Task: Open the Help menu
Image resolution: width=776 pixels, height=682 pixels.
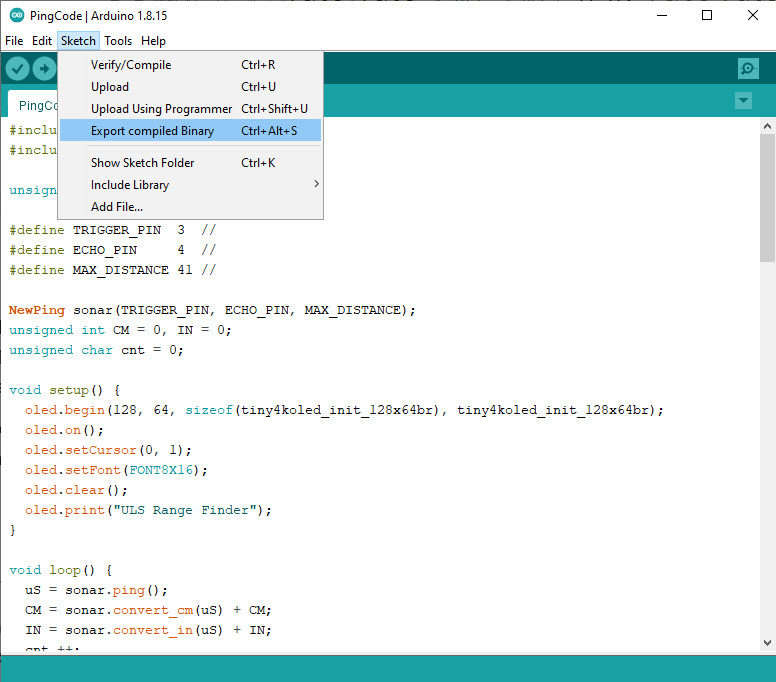Action: coord(153,41)
